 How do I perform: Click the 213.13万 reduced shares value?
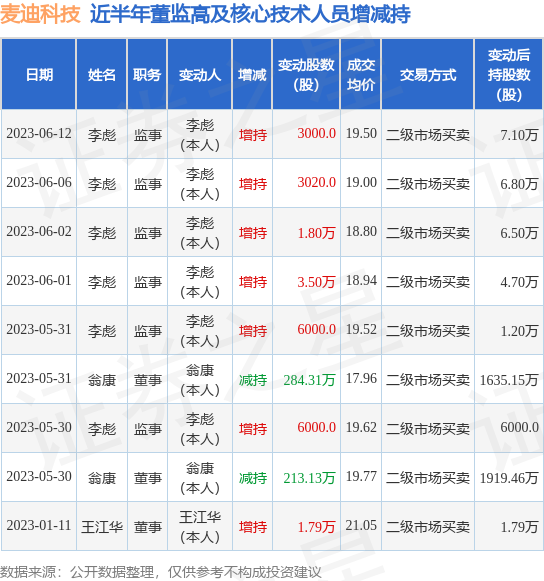pos(309,478)
